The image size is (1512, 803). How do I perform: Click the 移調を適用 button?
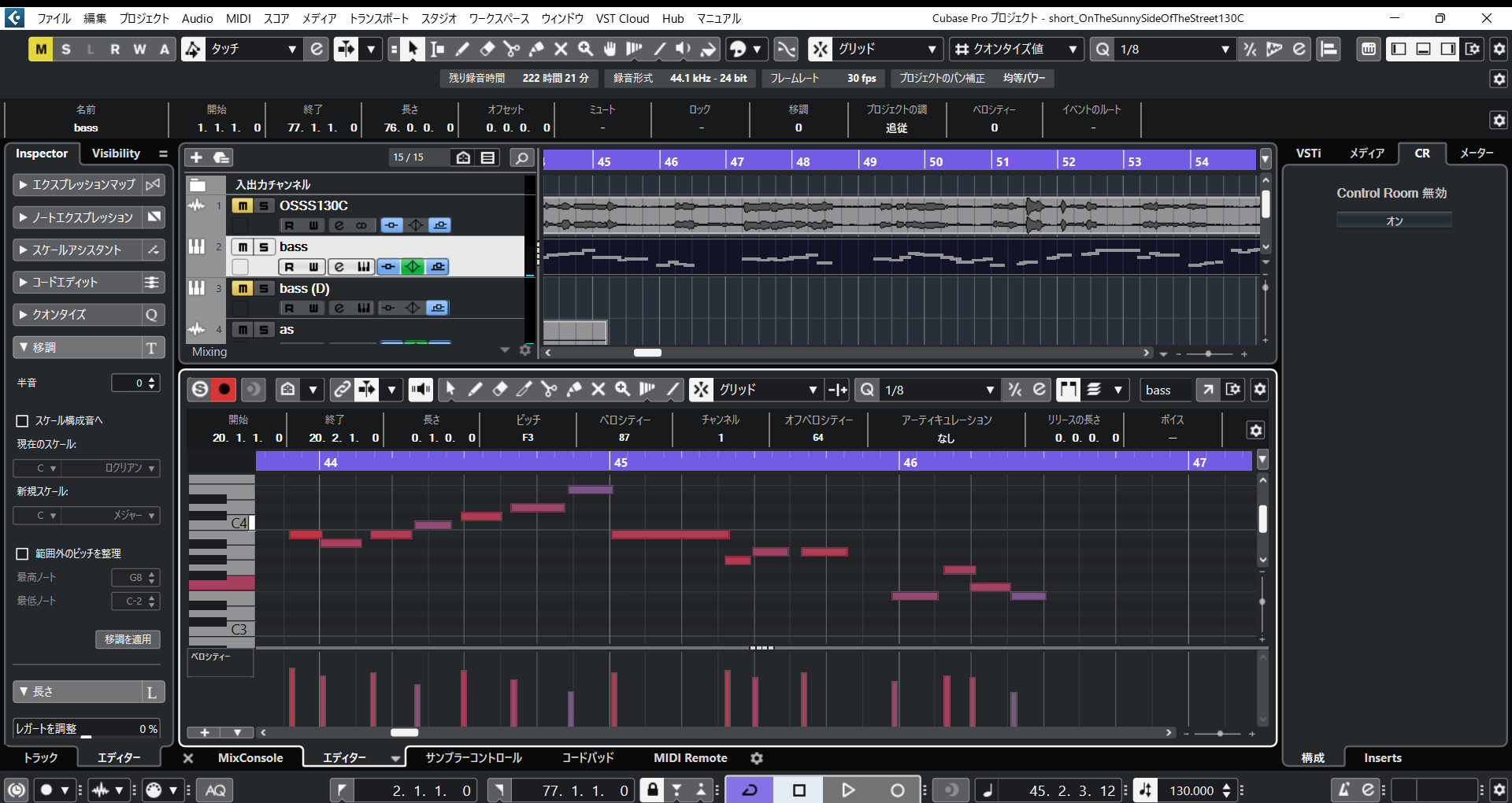(128, 639)
